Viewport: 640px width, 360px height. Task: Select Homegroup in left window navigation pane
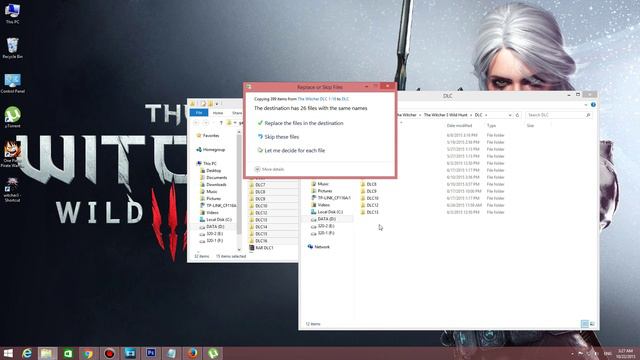click(x=211, y=150)
